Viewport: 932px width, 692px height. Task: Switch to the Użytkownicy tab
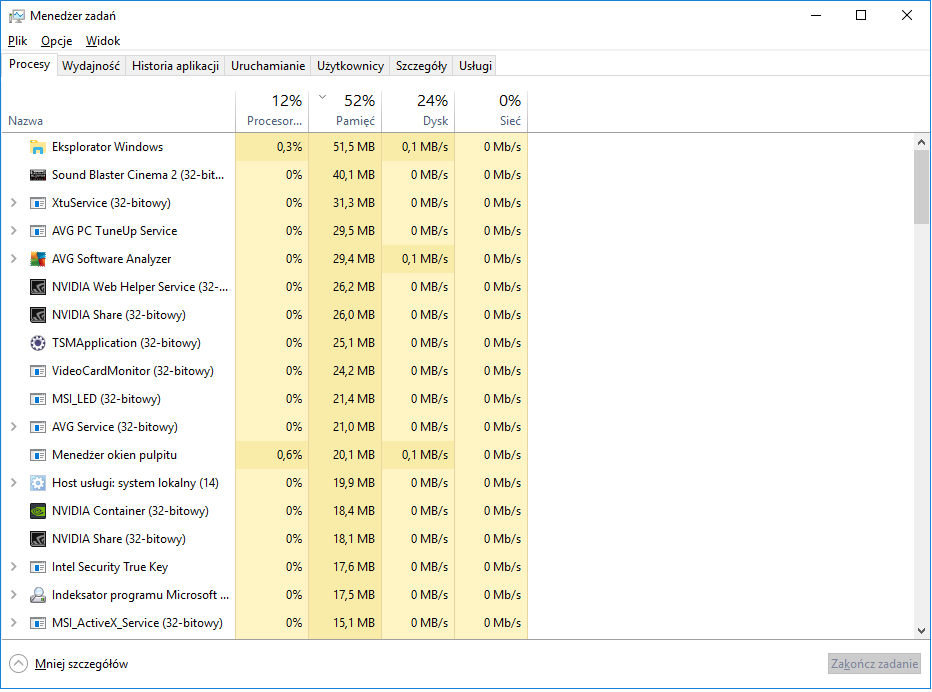click(x=350, y=66)
